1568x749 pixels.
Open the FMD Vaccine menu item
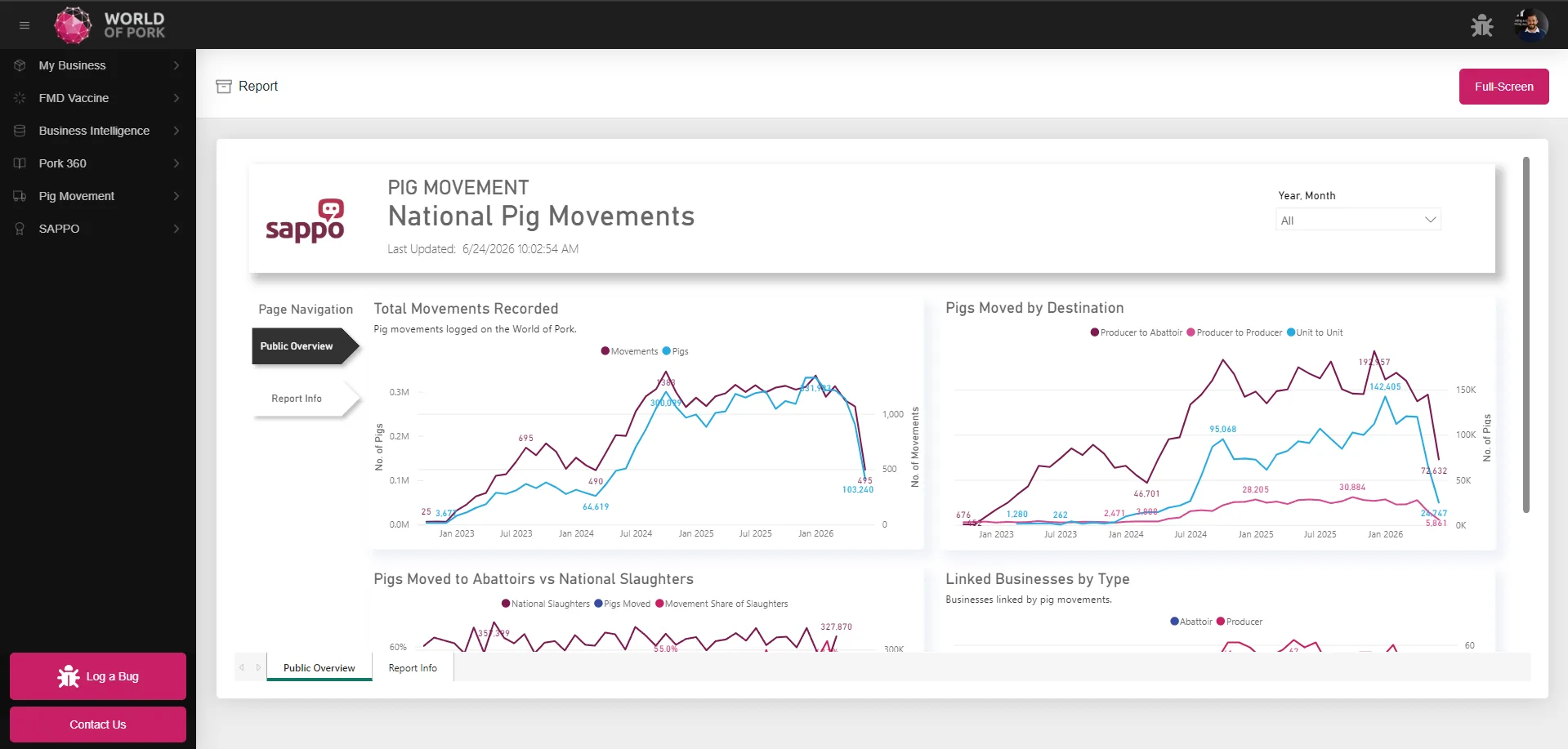98,98
